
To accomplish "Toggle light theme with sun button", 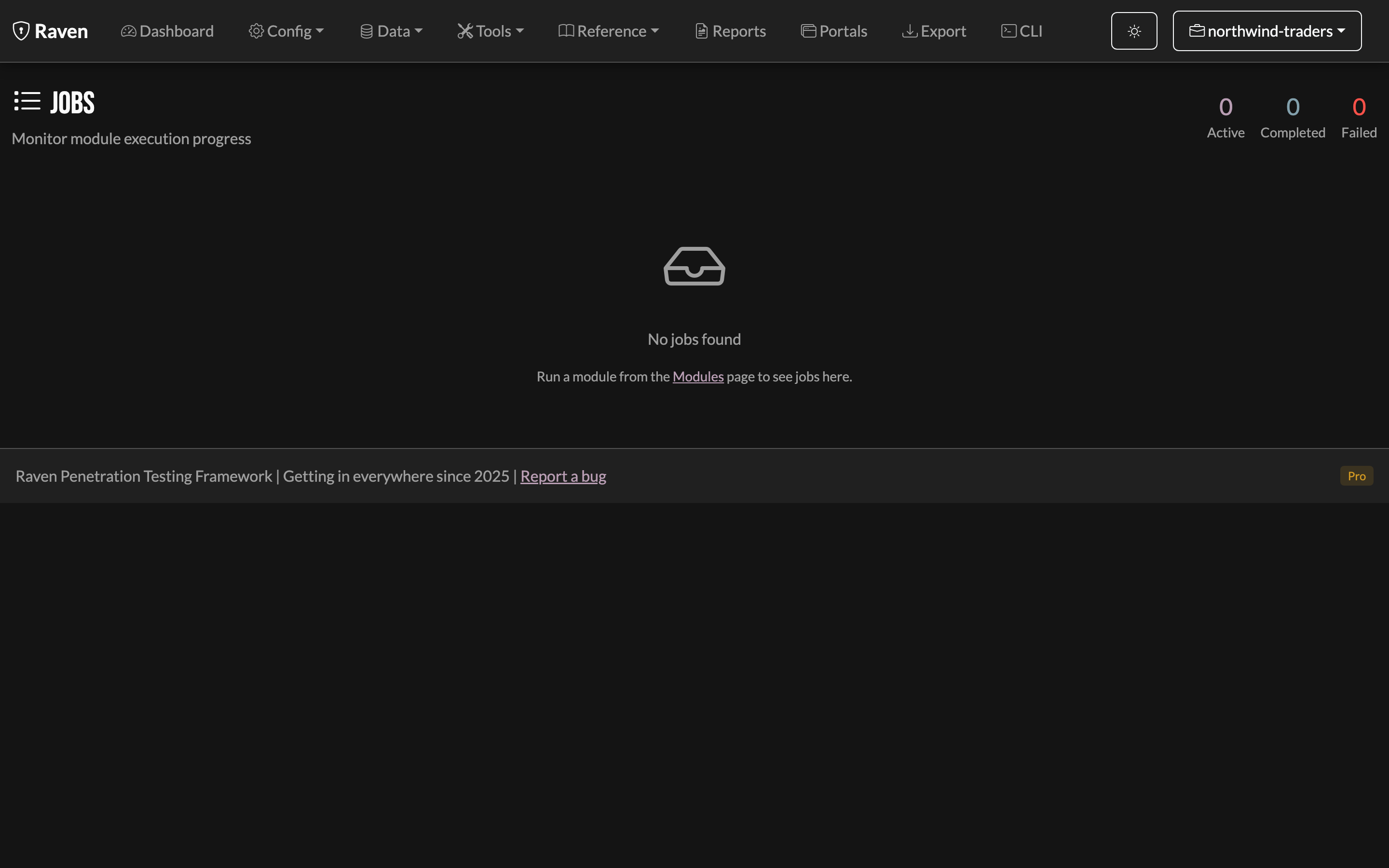I will [x=1133, y=31].
